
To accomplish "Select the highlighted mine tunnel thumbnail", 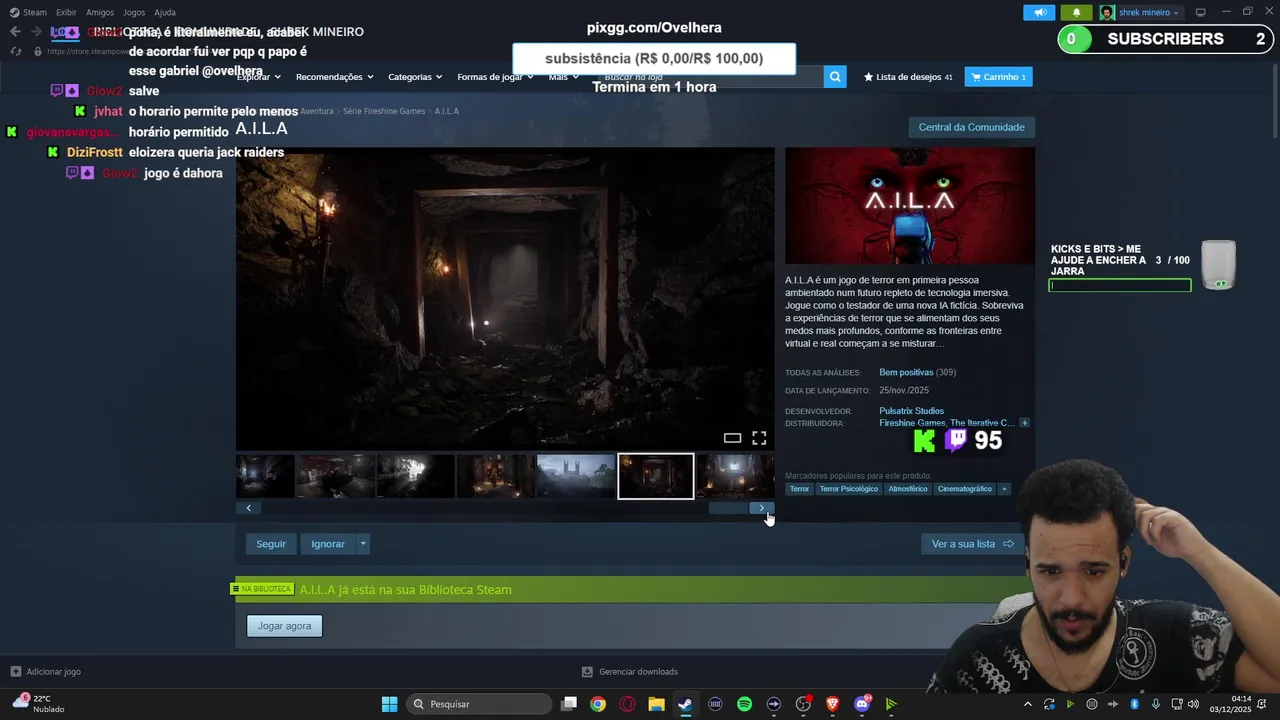I will 656,476.
